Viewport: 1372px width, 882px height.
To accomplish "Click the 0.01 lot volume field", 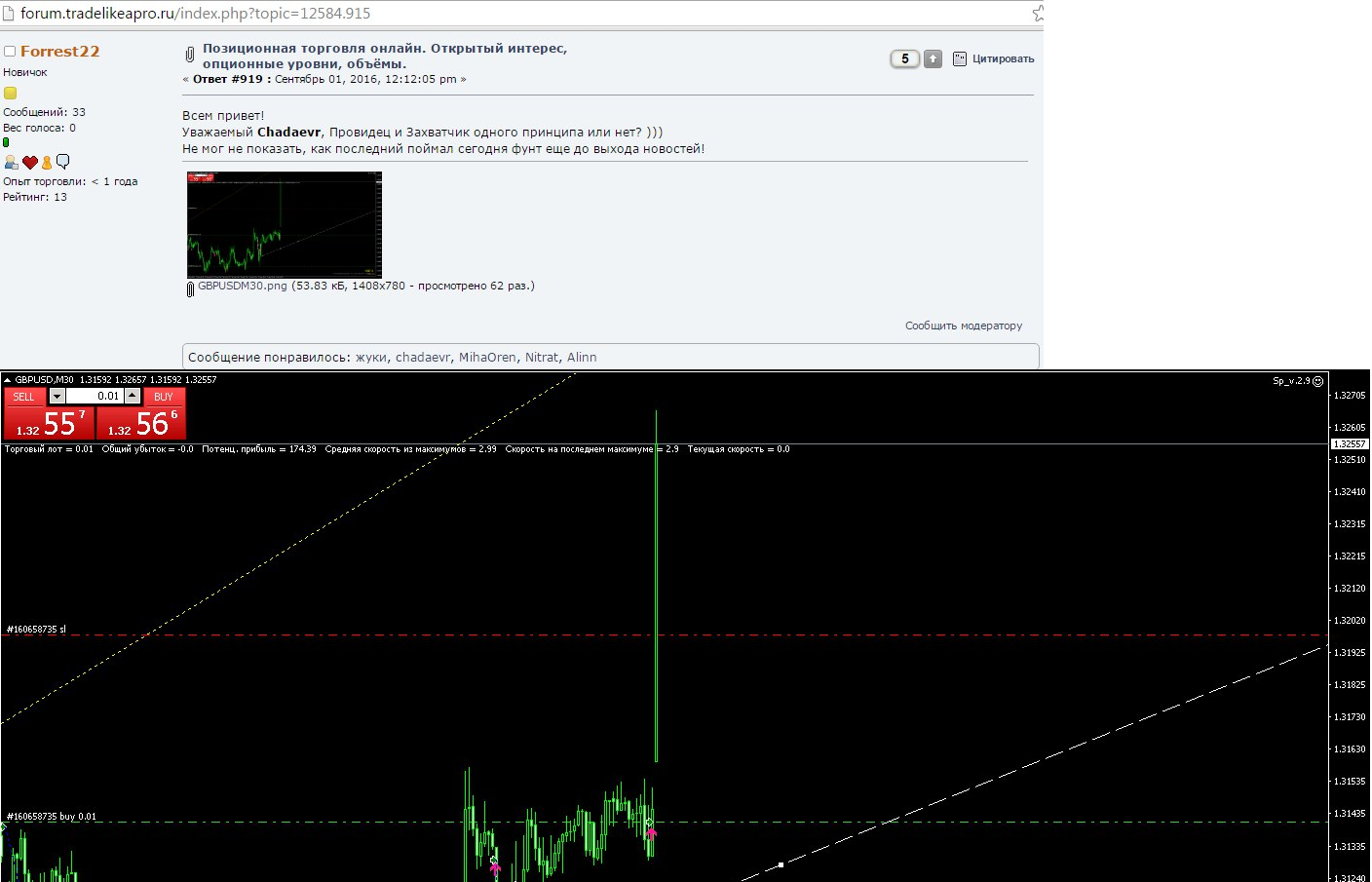I will click(x=95, y=396).
